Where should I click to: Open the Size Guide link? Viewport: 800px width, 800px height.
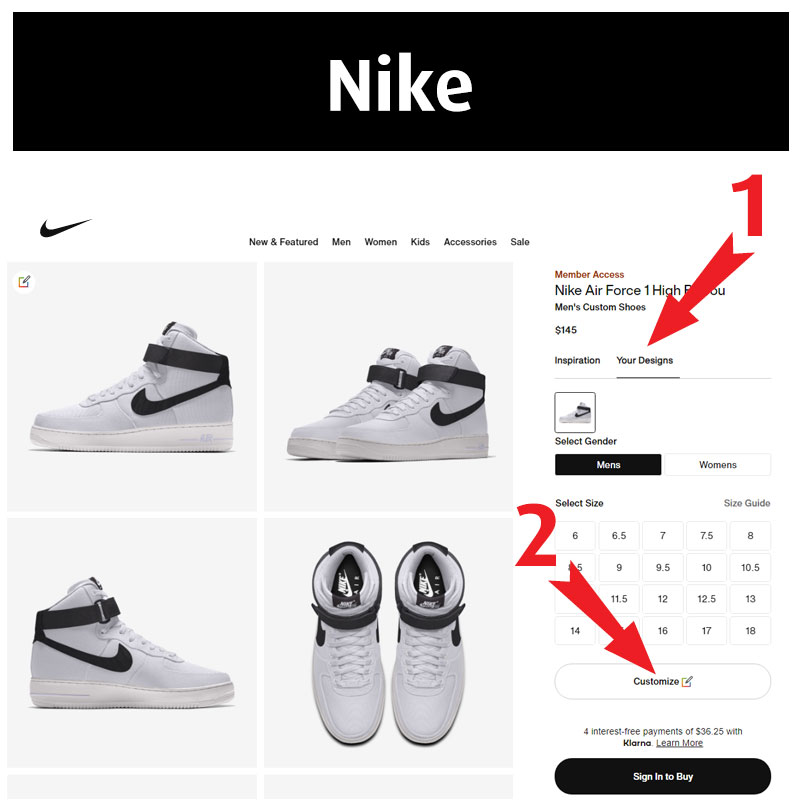746,503
